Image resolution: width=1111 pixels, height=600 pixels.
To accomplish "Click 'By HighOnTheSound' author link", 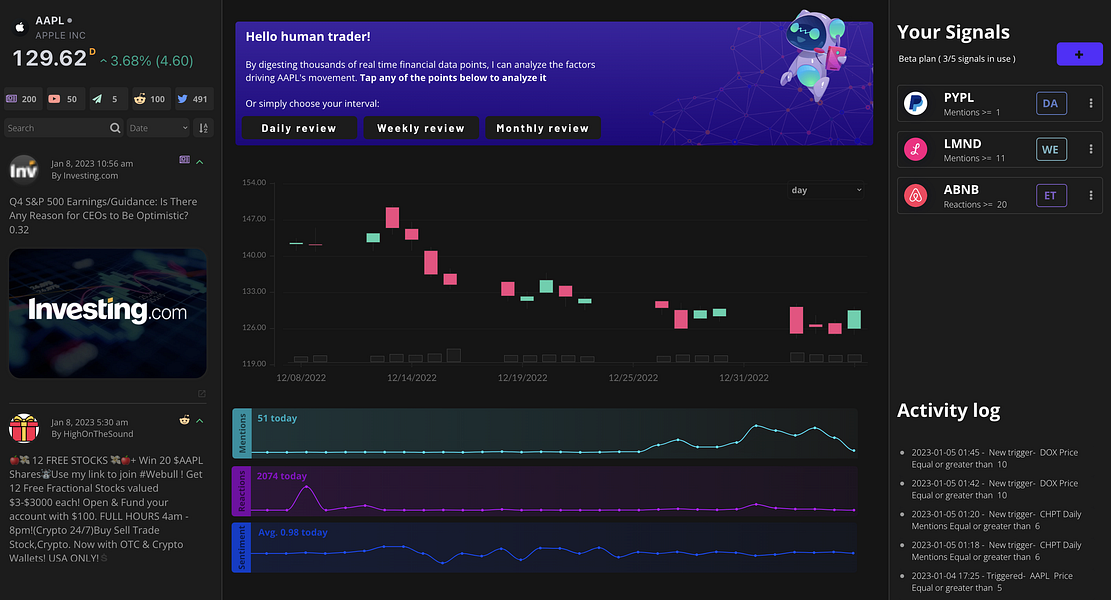I will pos(92,434).
